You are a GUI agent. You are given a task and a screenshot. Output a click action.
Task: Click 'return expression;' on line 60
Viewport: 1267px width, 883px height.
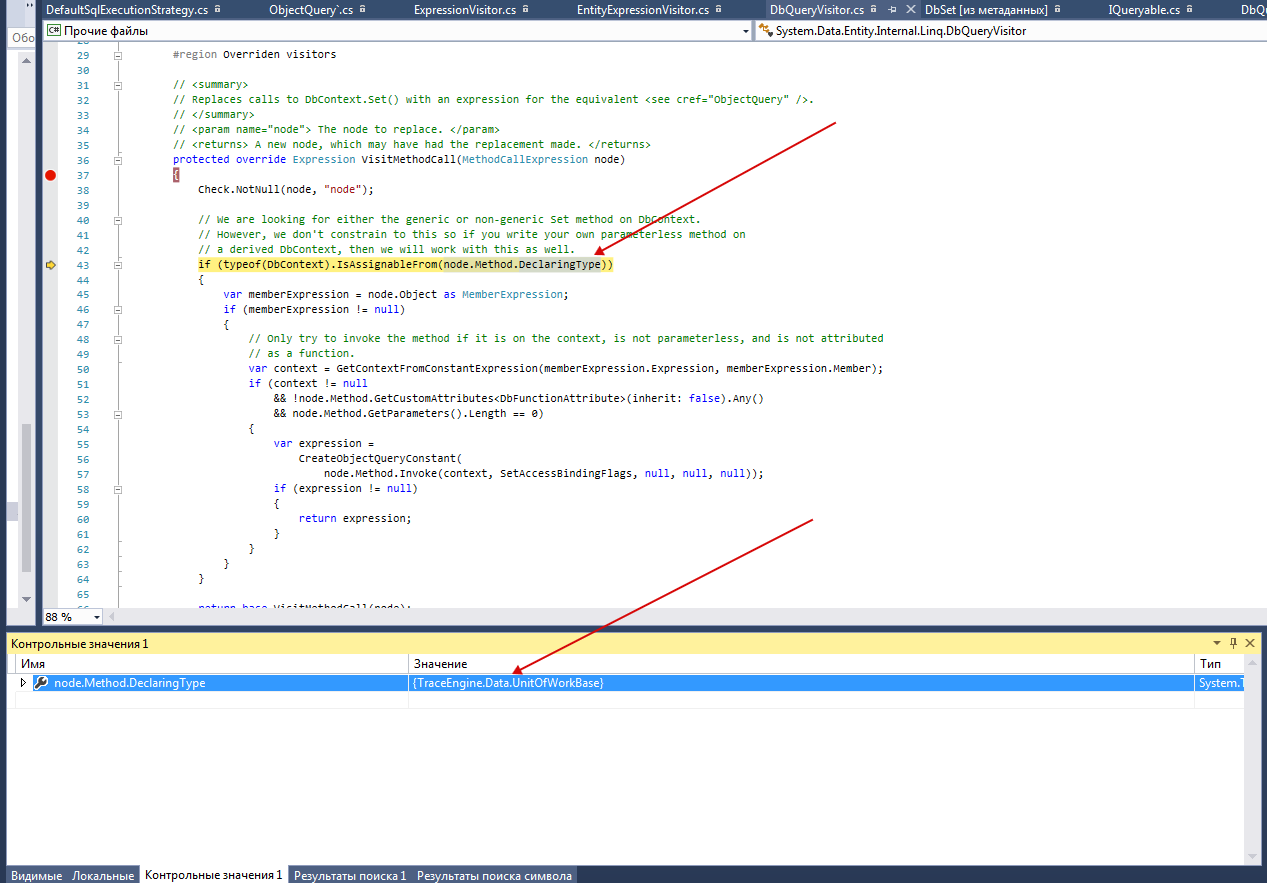coord(355,519)
